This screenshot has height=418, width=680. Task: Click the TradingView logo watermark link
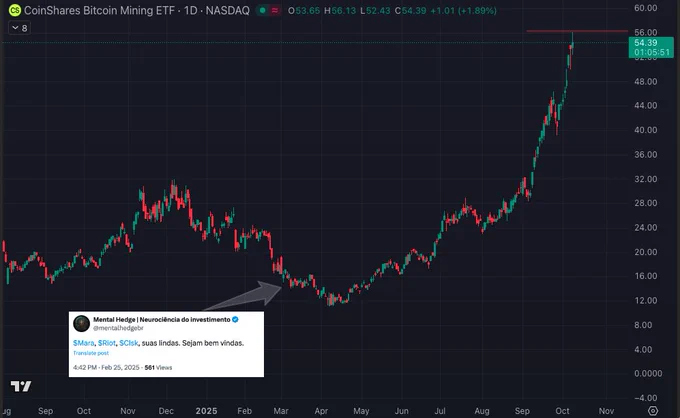[x=21, y=386]
